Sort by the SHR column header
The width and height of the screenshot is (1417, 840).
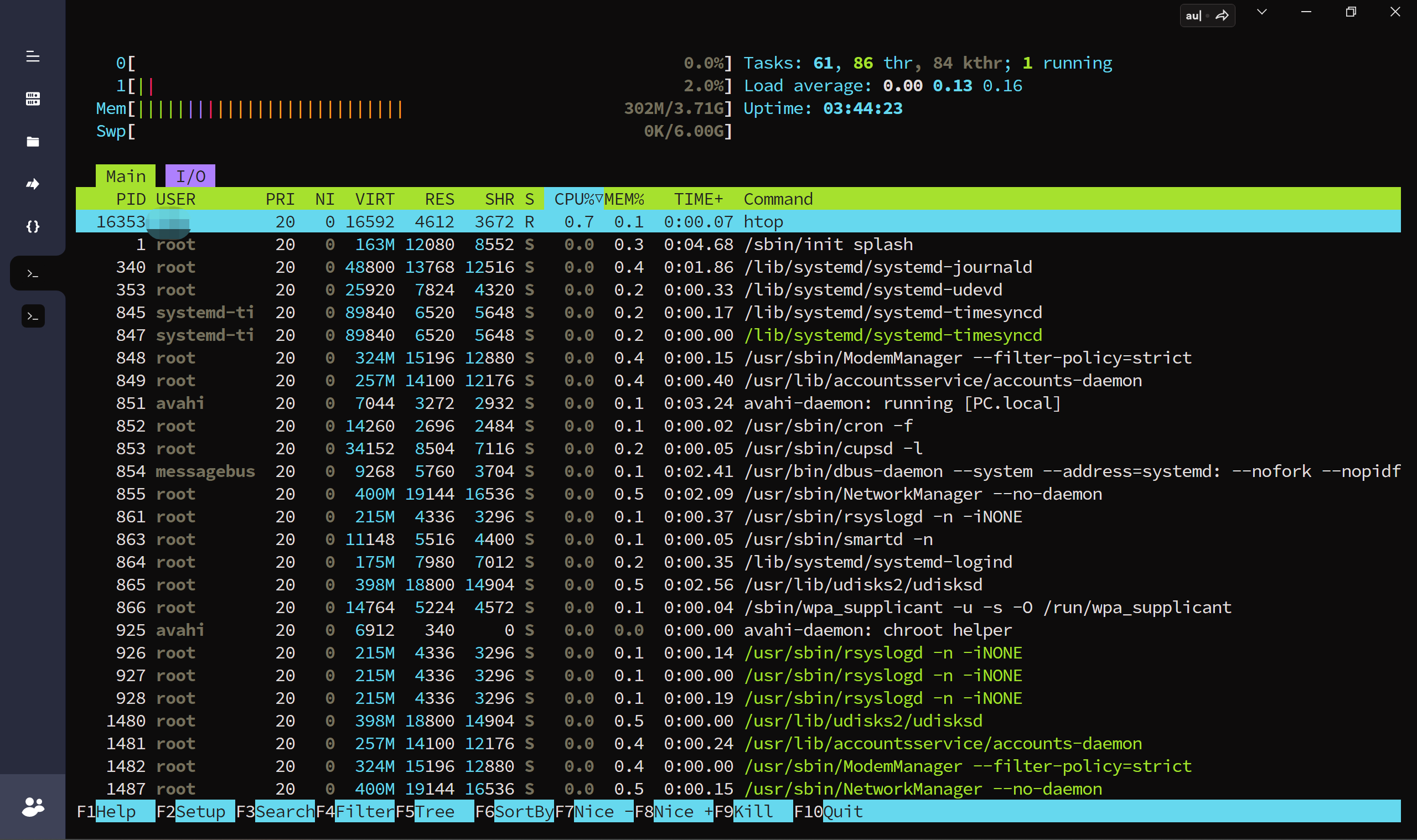pyautogui.click(x=500, y=199)
